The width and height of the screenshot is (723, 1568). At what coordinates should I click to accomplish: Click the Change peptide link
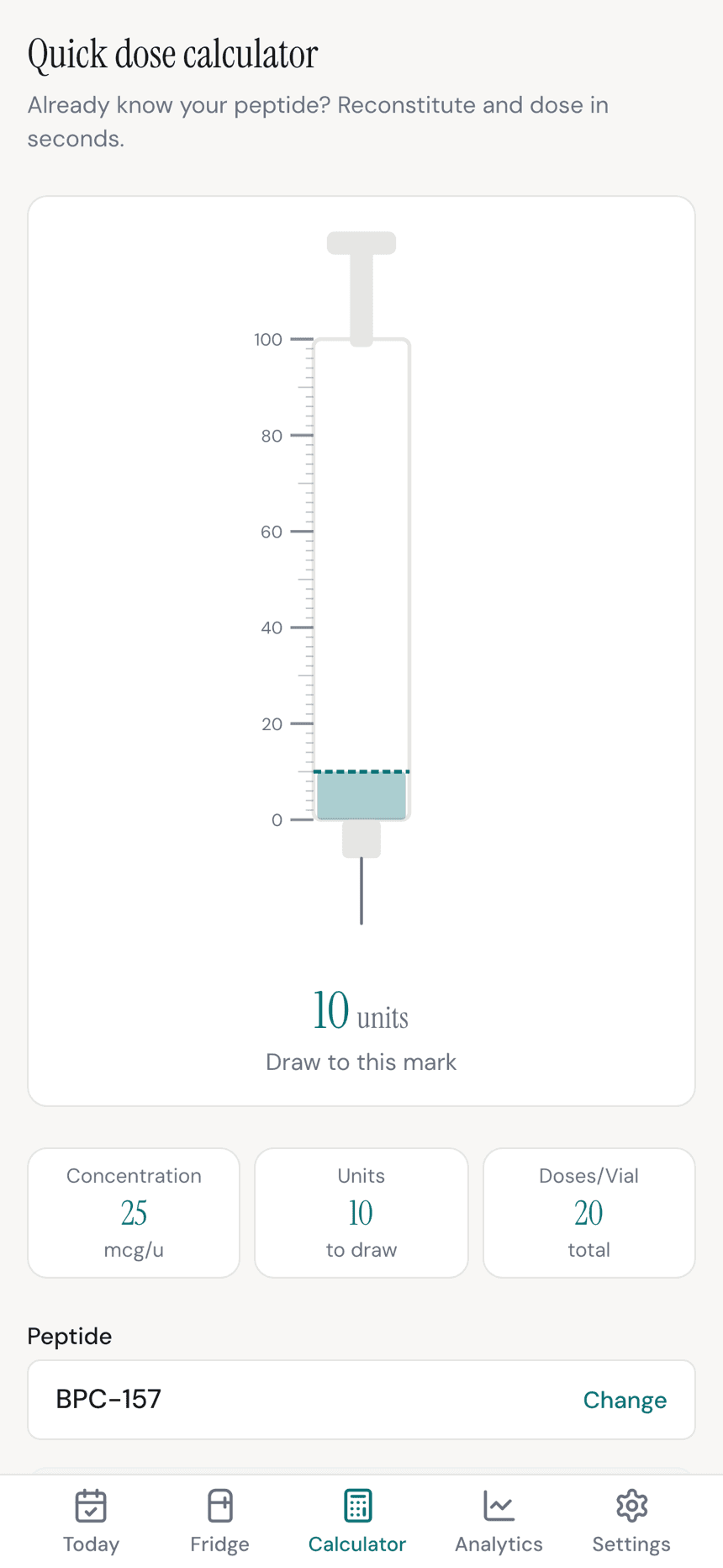click(625, 1400)
